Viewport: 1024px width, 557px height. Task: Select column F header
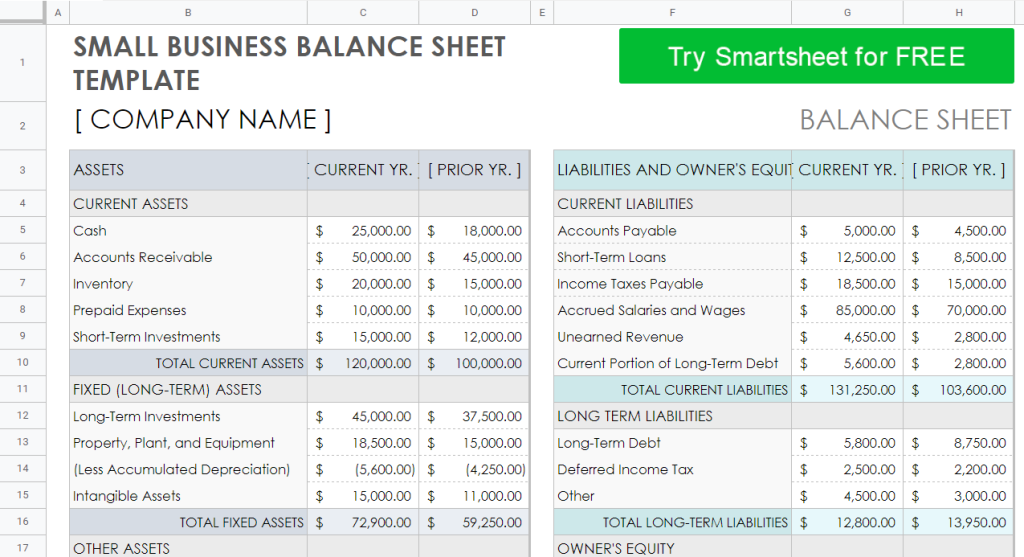(672, 12)
